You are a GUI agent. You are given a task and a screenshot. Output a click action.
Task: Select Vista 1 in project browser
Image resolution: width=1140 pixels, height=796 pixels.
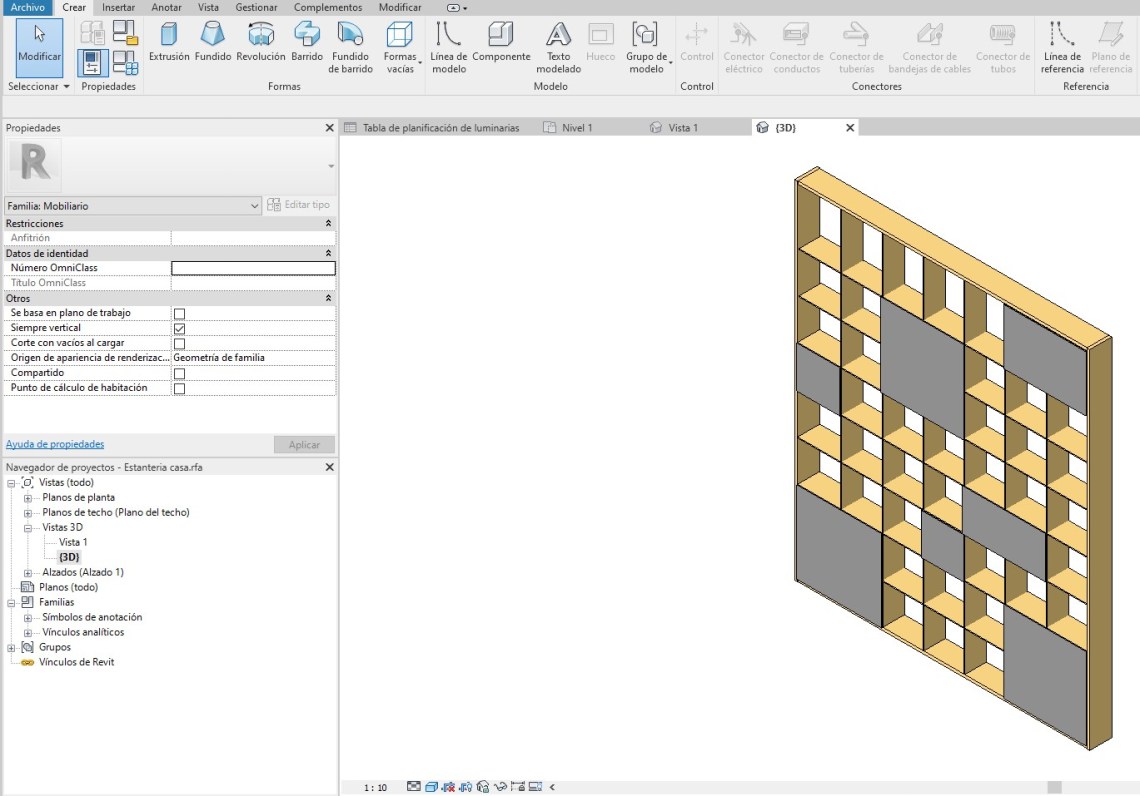[x=73, y=542]
